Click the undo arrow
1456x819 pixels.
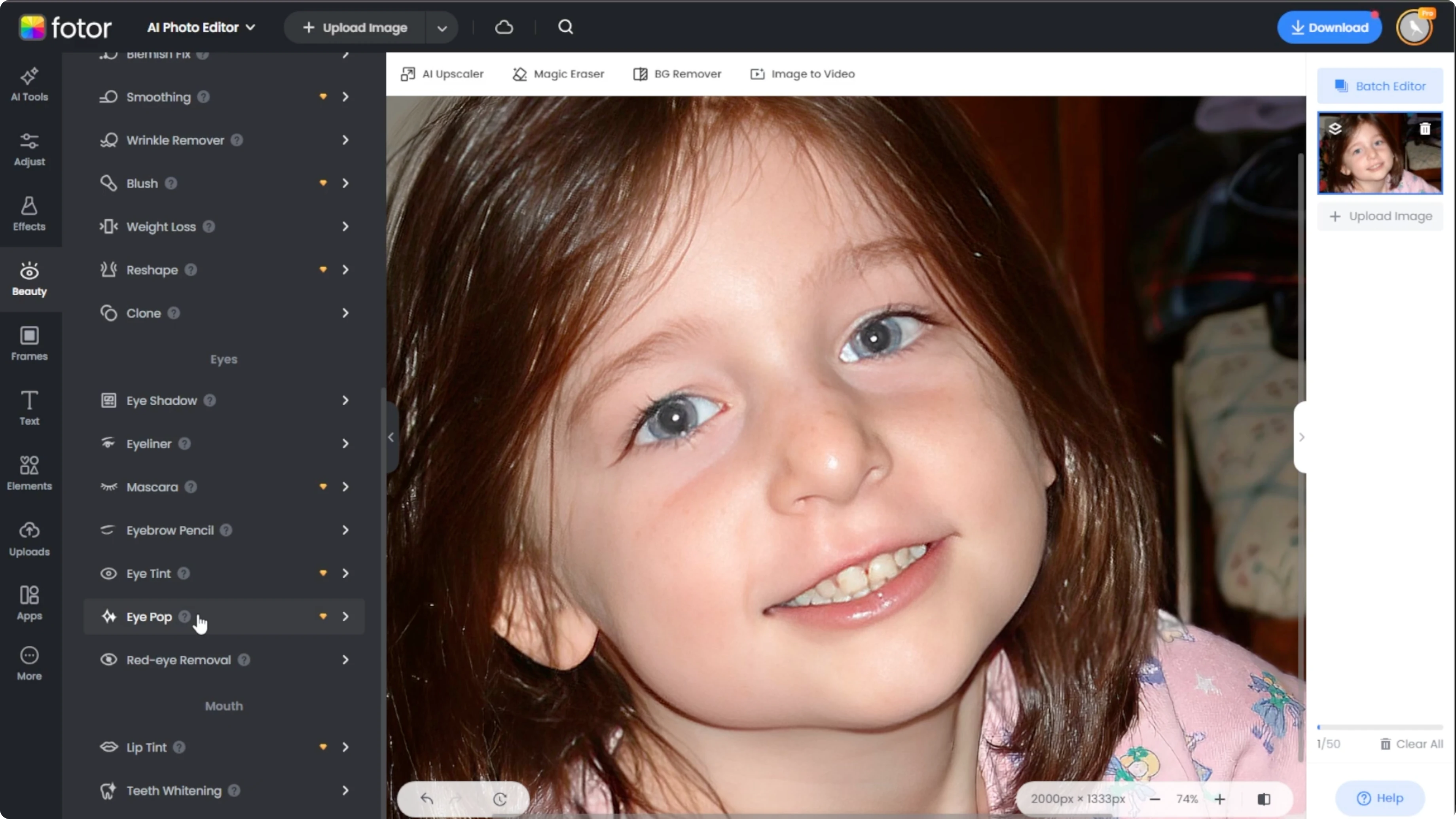(427, 799)
